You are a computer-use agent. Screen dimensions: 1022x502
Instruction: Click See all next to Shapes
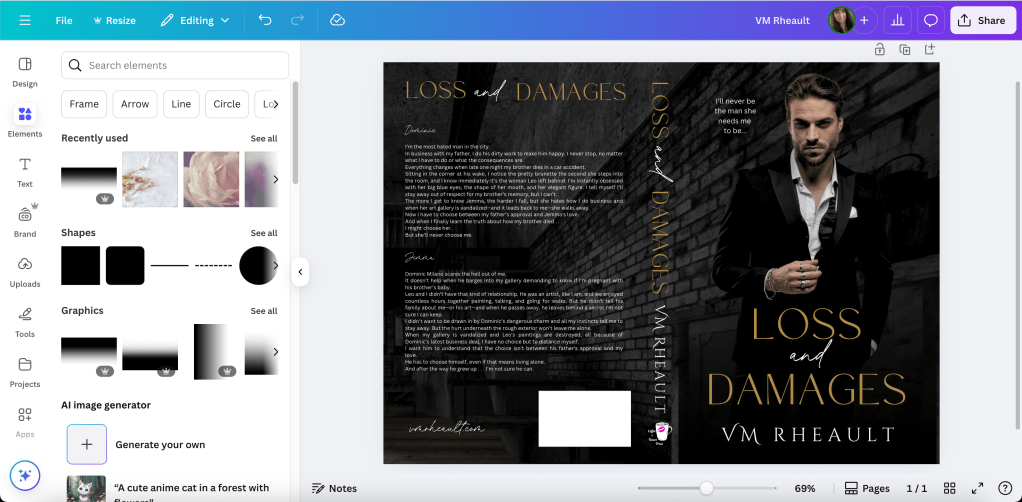[264, 233]
